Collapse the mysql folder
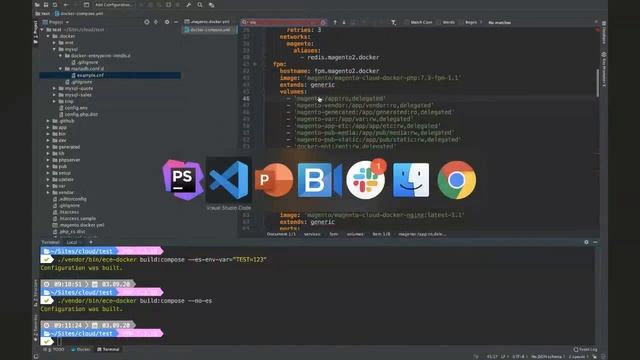The height and width of the screenshot is (360, 640). (54, 49)
